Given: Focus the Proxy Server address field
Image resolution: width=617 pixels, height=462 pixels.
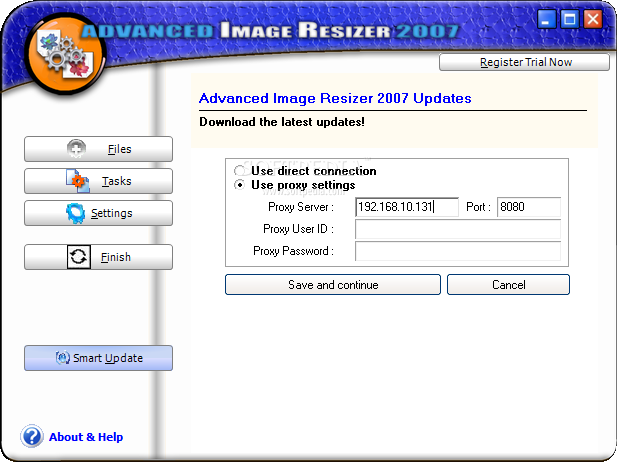Looking at the screenshot, I should (x=407, y=207).
